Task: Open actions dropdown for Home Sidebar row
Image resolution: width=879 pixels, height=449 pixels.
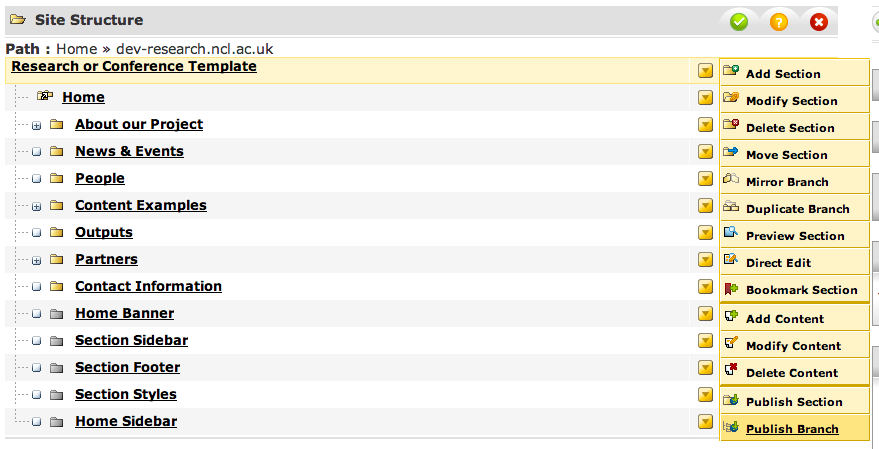Action: pos(705,422)
